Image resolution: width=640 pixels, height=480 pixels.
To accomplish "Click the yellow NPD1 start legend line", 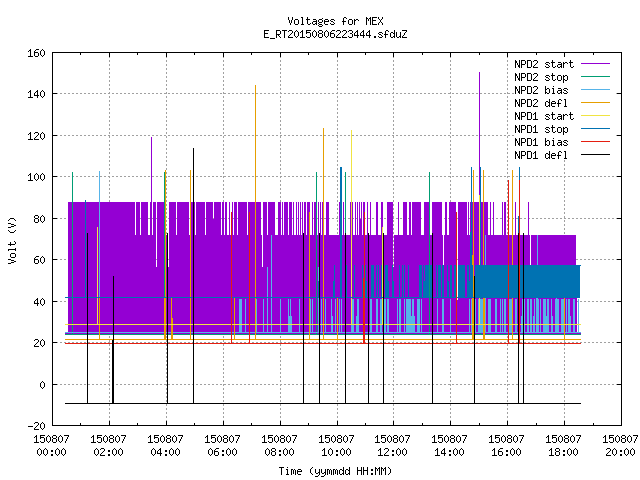I will (x=595, y=116).
